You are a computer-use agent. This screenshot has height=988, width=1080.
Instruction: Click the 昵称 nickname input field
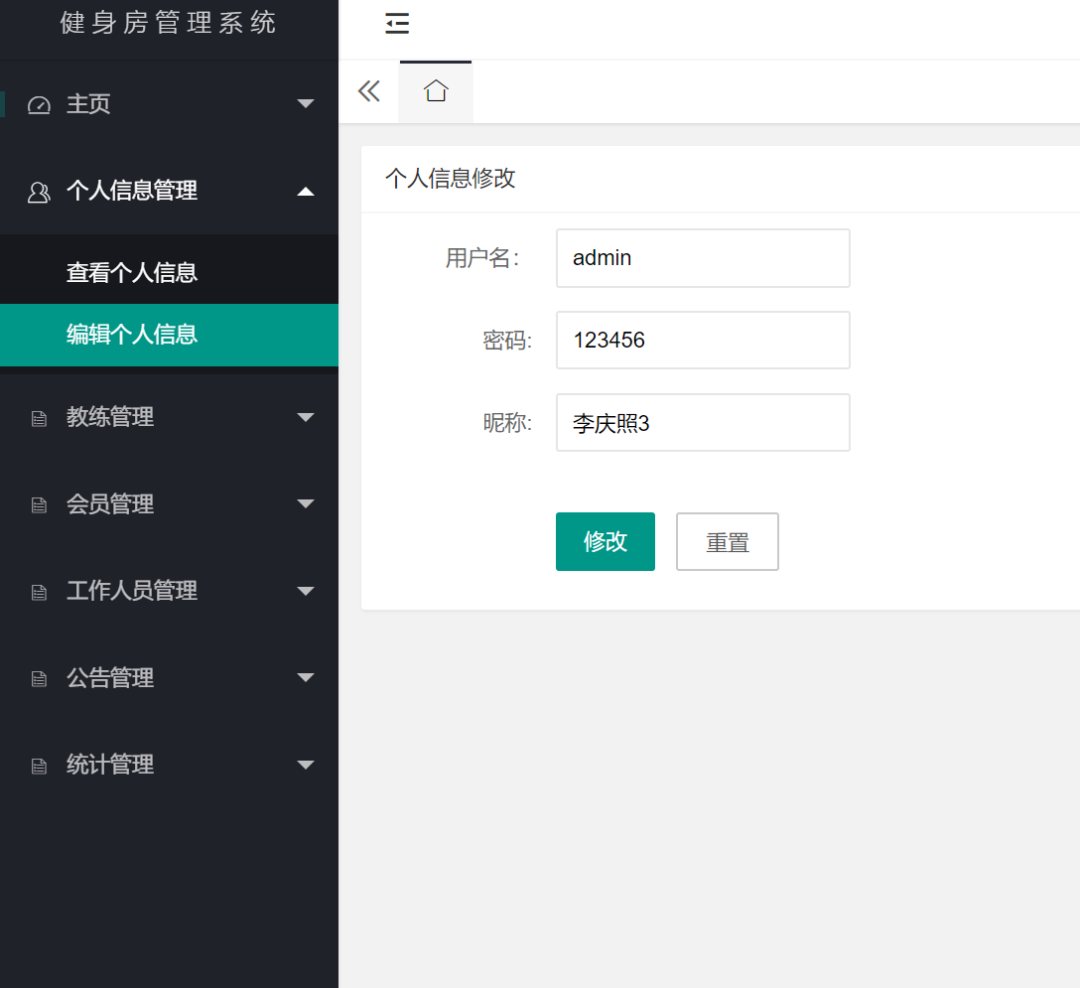point(702,423)
